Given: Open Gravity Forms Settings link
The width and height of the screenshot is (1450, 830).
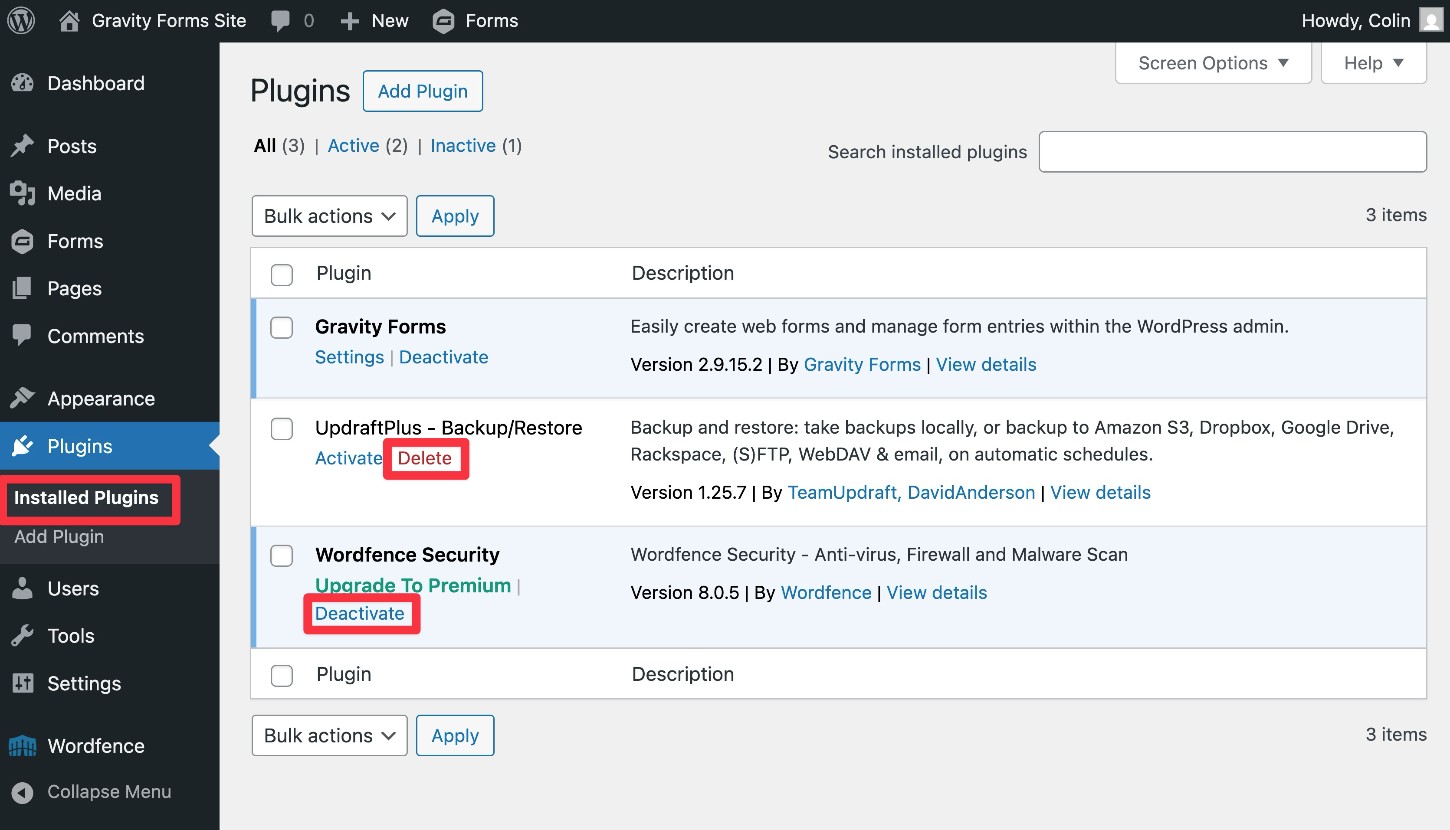Looking at the screenshot, I should [349, 357].
